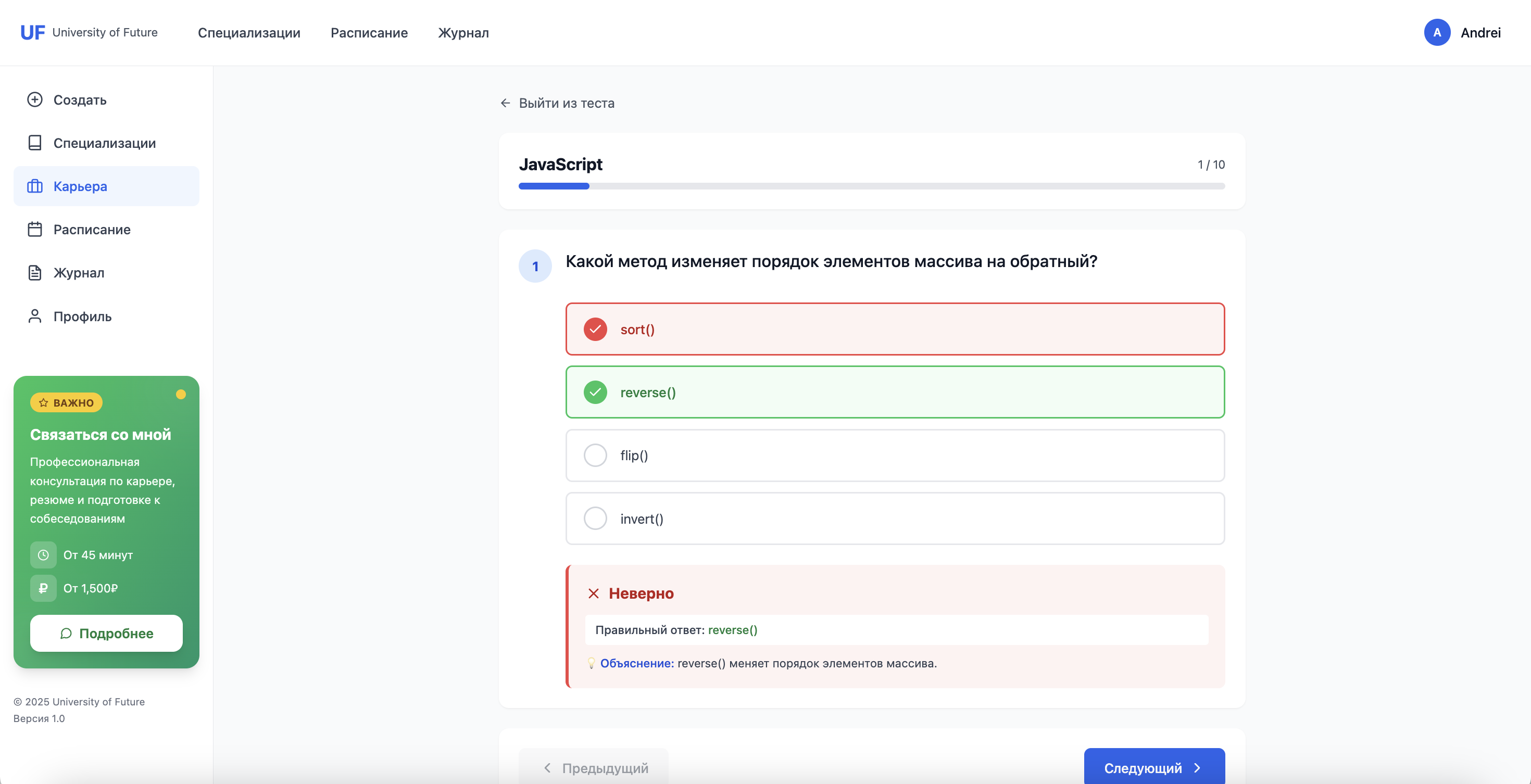Click the chevron arrow in Предыдущий button
Viewport: 1531px width, 784px height.
(547, 767)
